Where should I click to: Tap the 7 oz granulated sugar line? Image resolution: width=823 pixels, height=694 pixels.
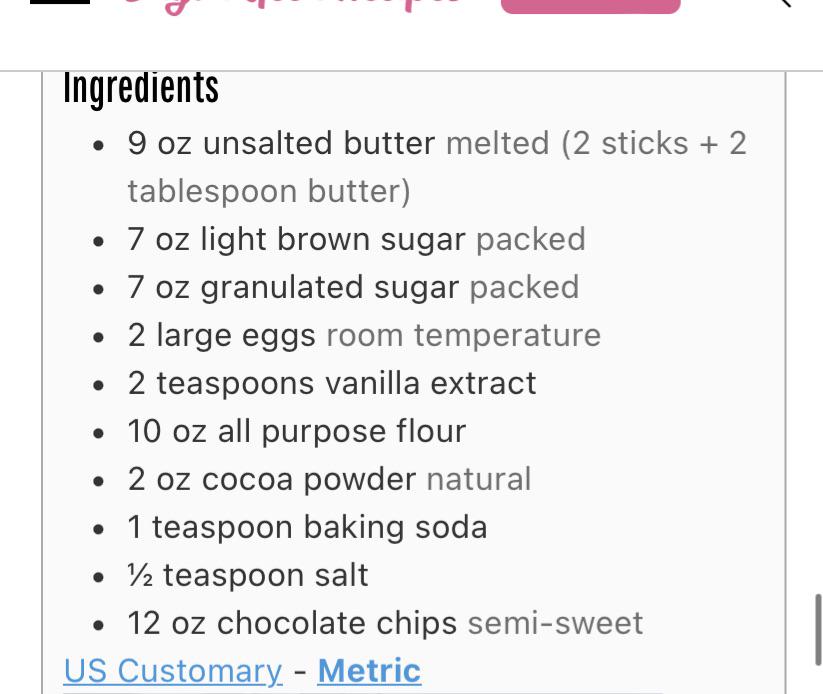point(293,287)
